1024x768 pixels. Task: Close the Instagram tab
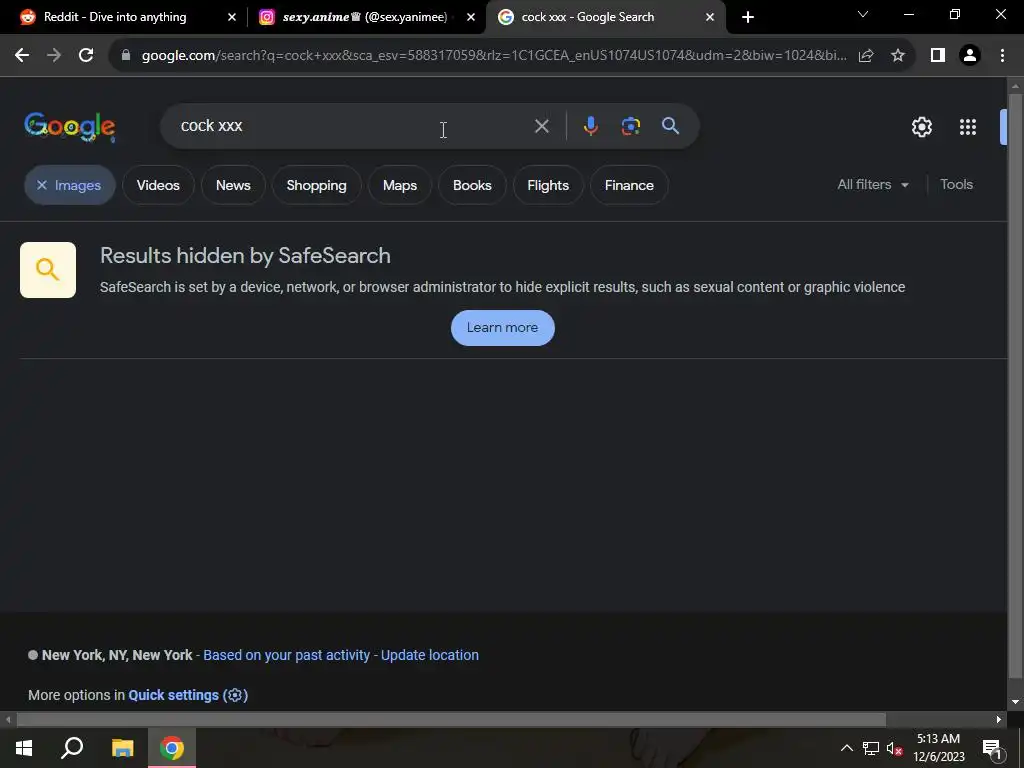471,17
